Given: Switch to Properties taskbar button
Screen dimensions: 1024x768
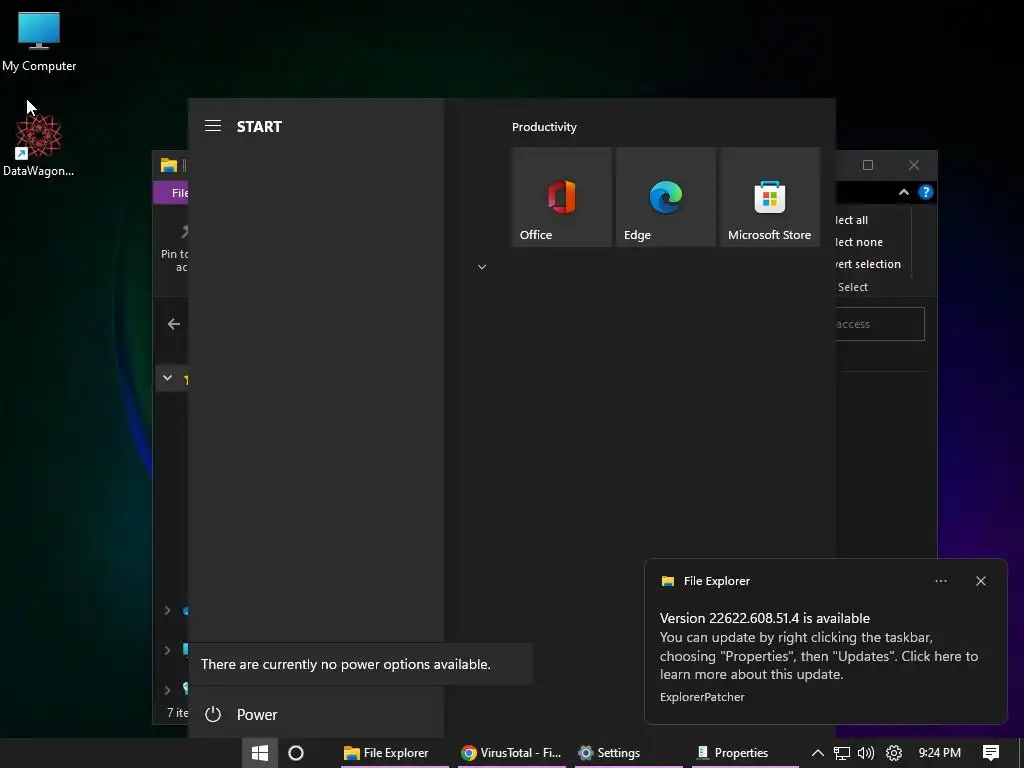Looking at the screenshot, I should (746, 753).
